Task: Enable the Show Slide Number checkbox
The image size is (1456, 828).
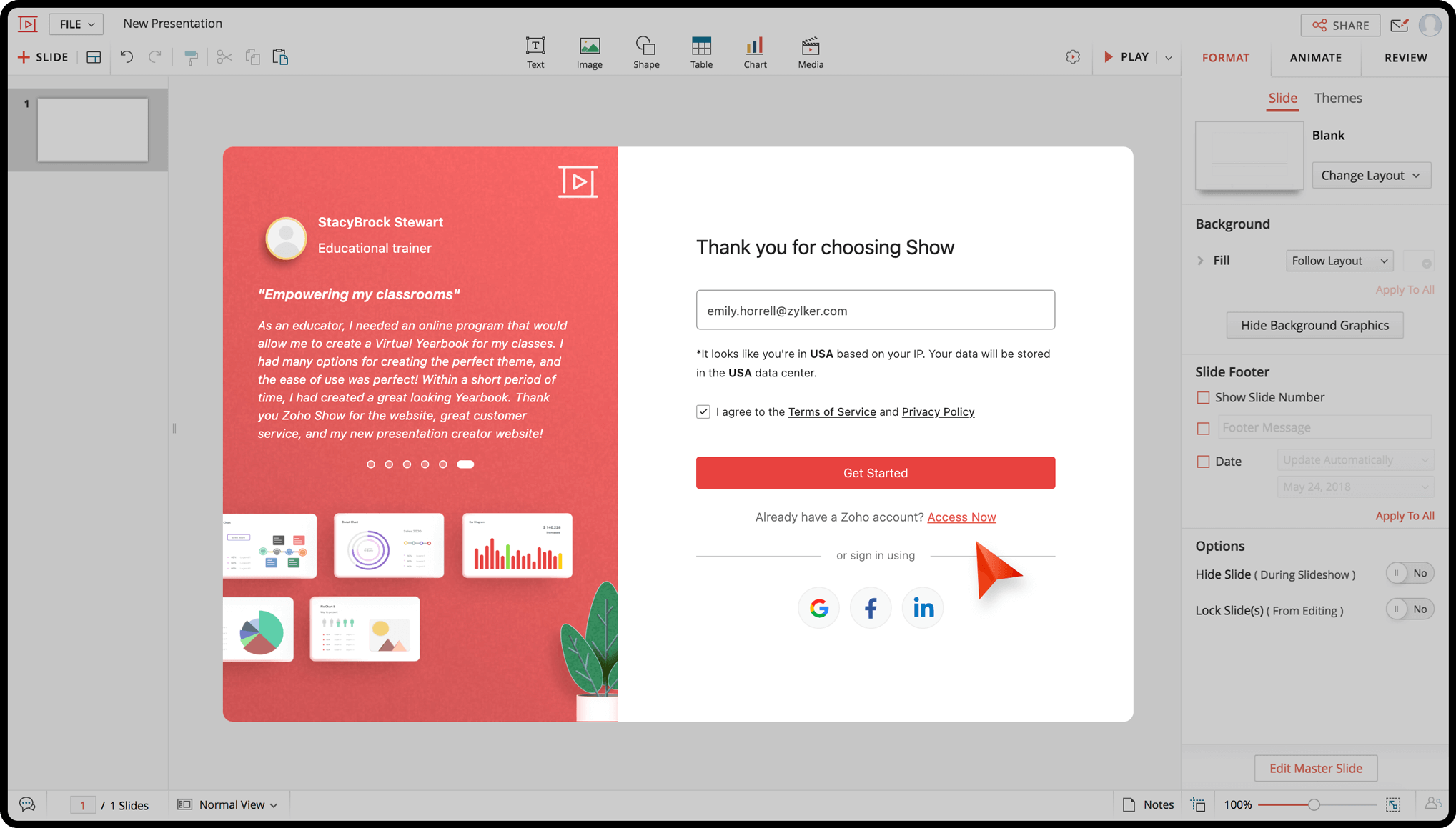Action: pyautogui.click(x=1204, y=397)
